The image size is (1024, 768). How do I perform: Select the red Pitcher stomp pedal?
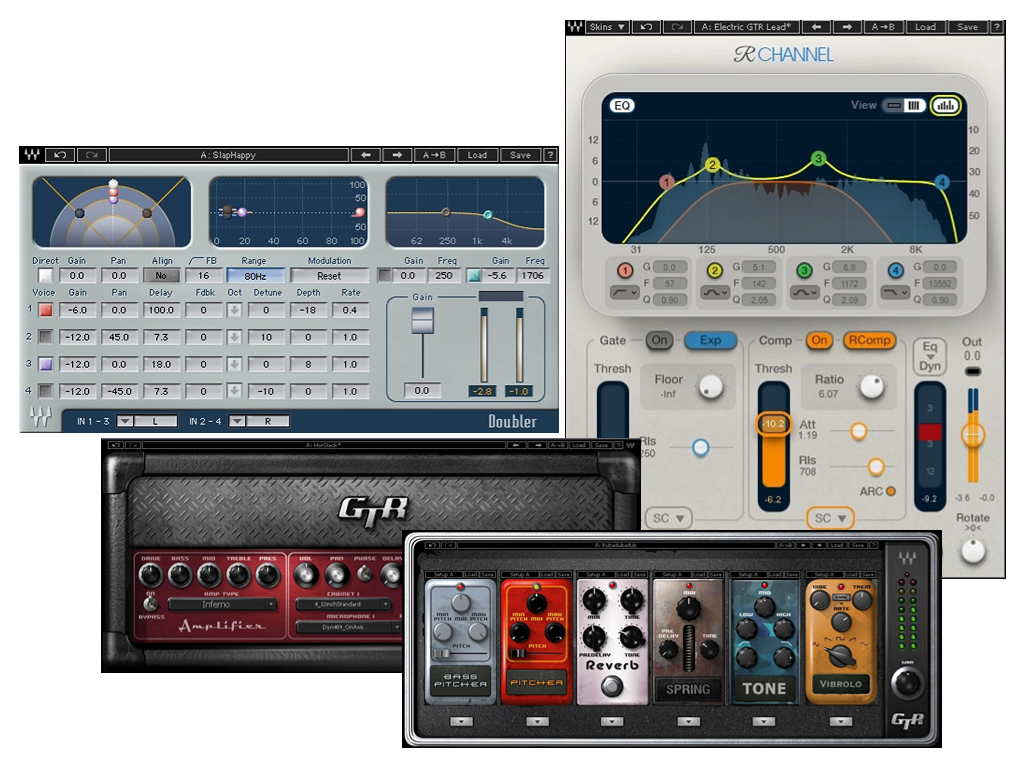536,643
